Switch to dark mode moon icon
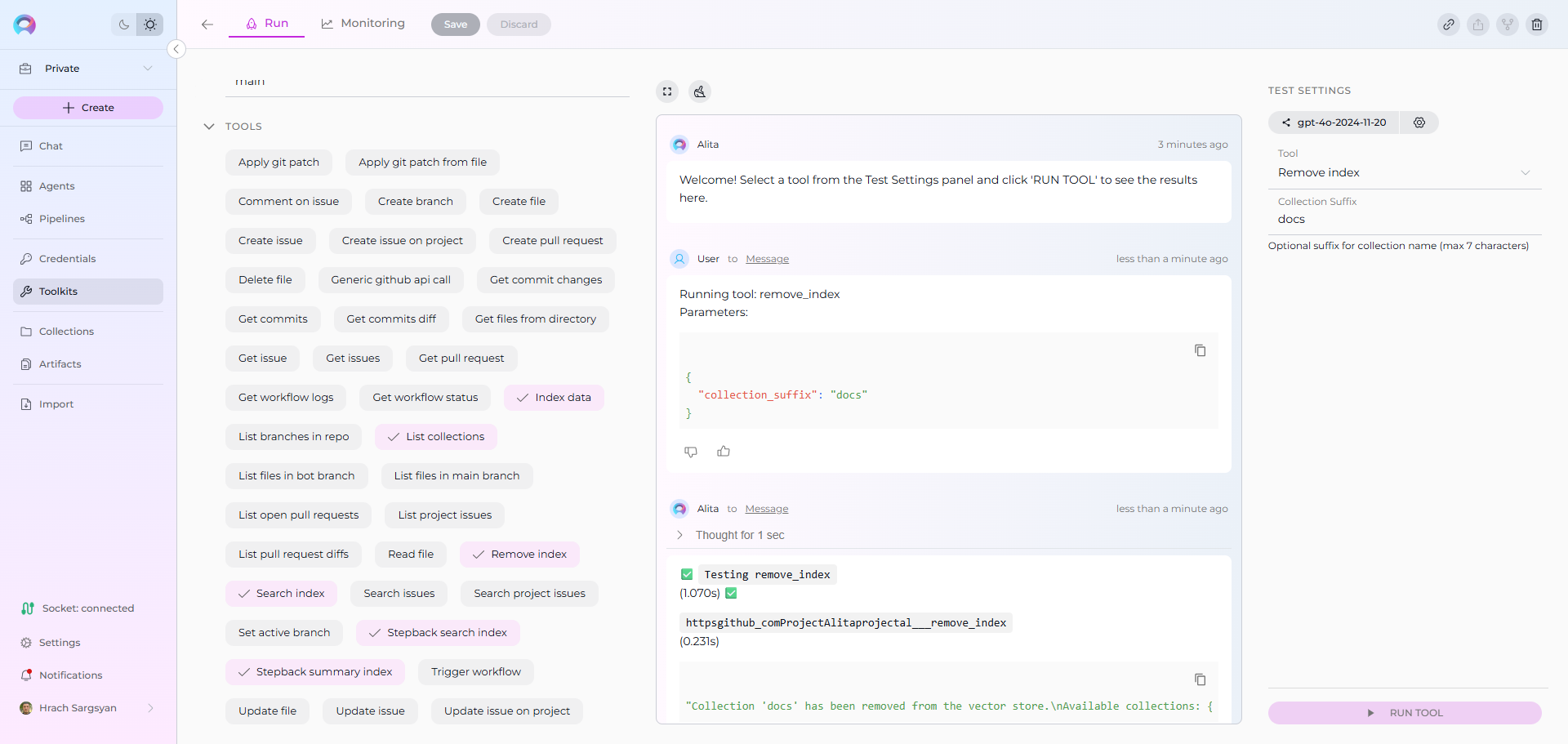Image resolution: width=1568 pixels, height=744 pixels. pos(124,25)
